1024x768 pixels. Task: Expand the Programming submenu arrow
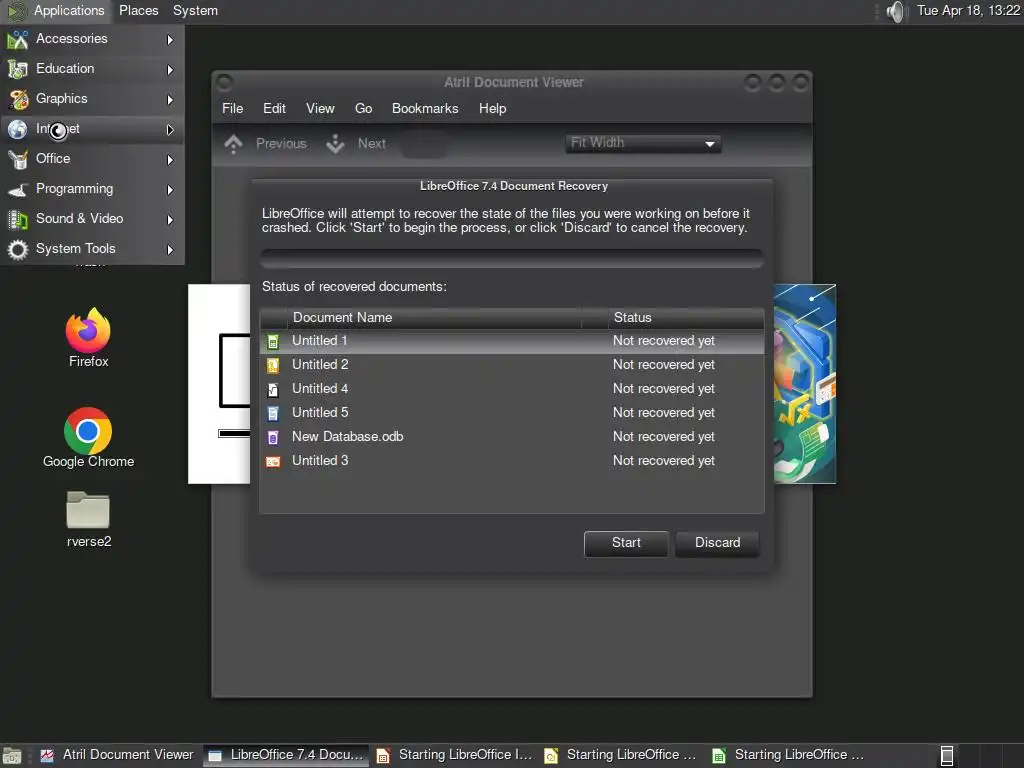click(x=170, y=190)
